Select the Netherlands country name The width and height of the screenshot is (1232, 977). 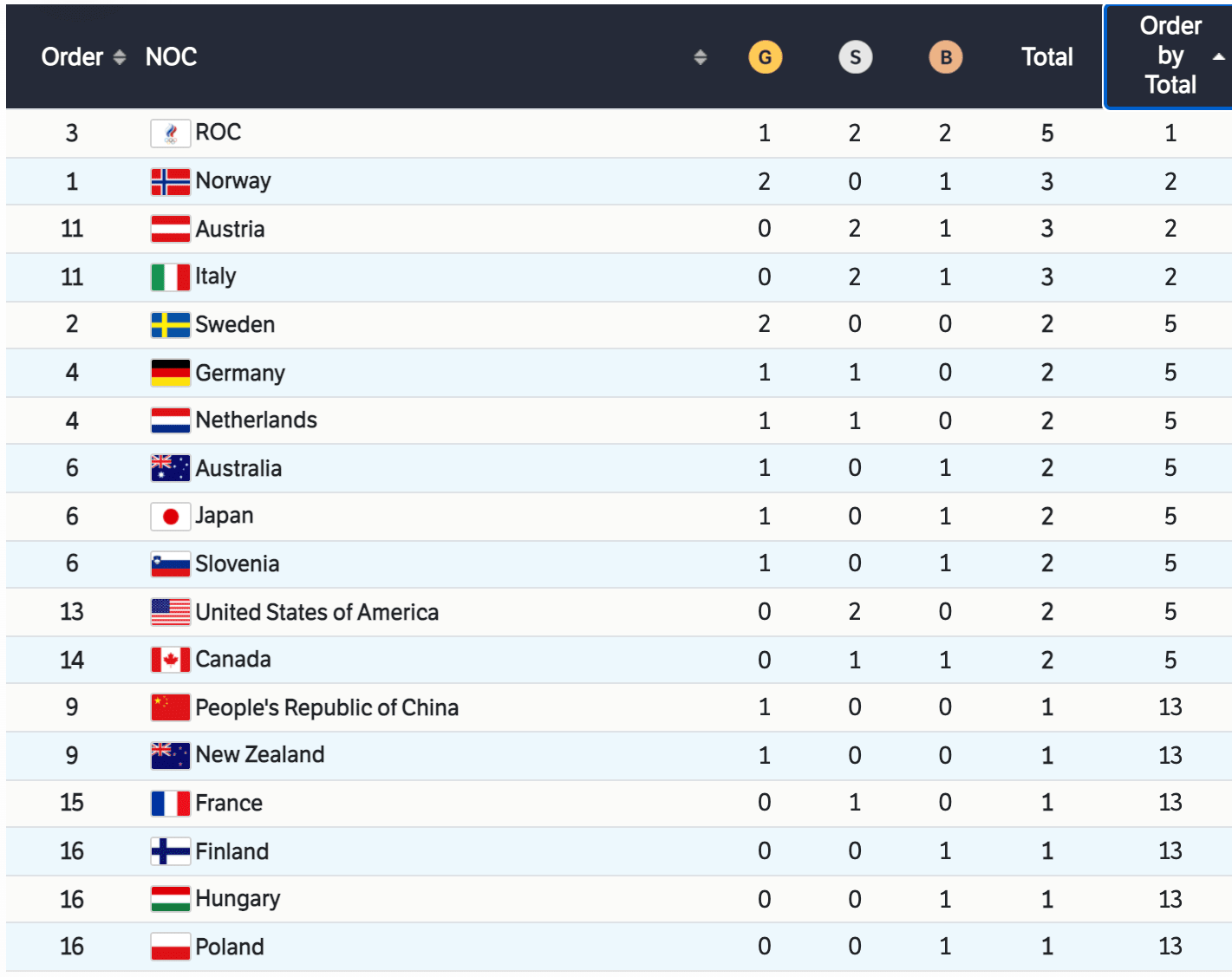[x=256, y=420]
